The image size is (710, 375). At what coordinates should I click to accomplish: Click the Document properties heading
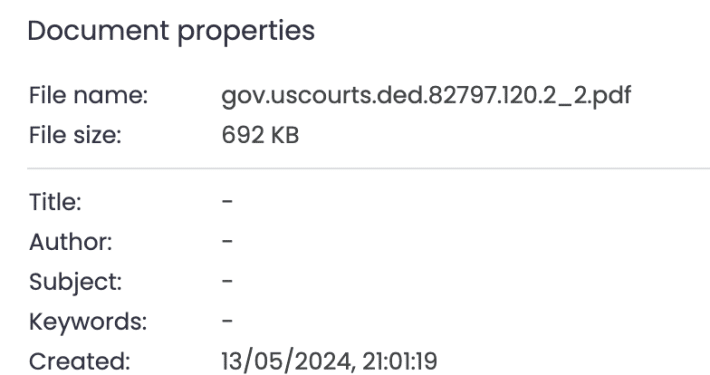[x=171, y=32]
